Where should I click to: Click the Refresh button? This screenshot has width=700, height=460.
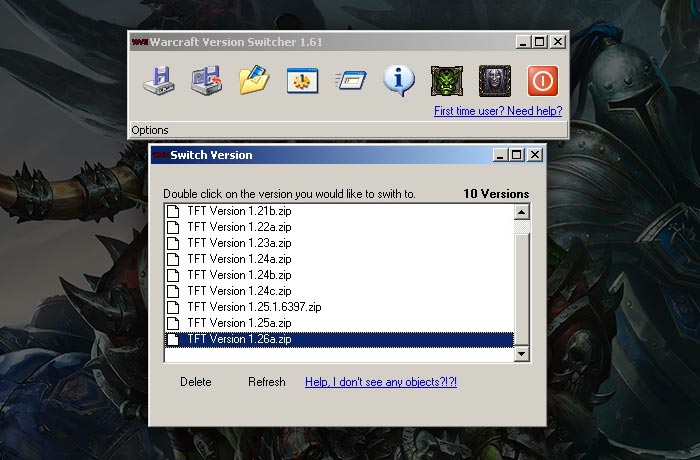tap(267, 382)
